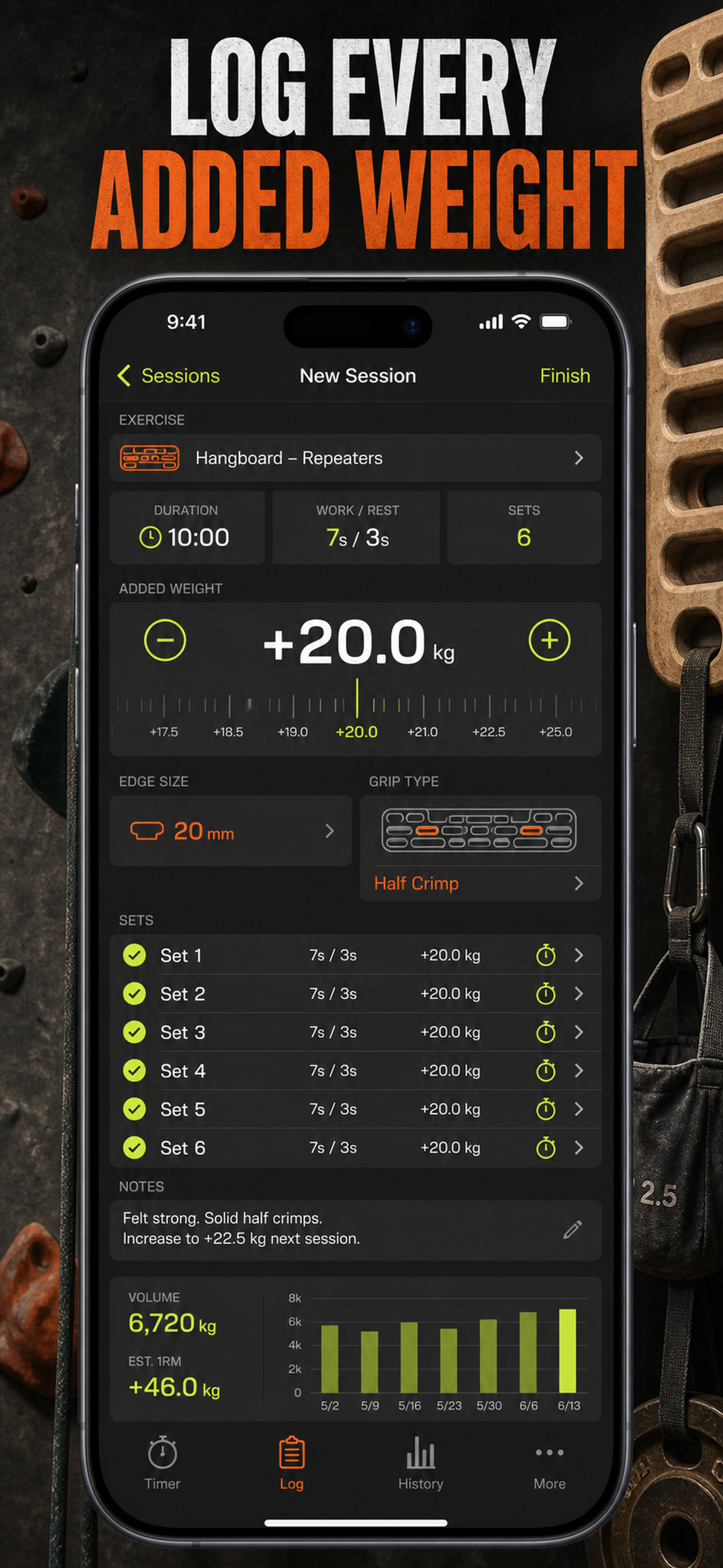The image size is (723, 1568).
Task: Edit notes with the pencil icon
Action: (572, 1230)
